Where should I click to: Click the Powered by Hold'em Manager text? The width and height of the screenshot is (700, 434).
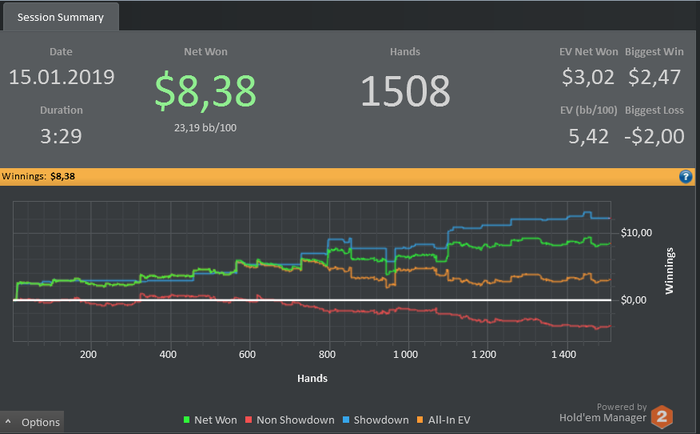[x=603, y=413]
